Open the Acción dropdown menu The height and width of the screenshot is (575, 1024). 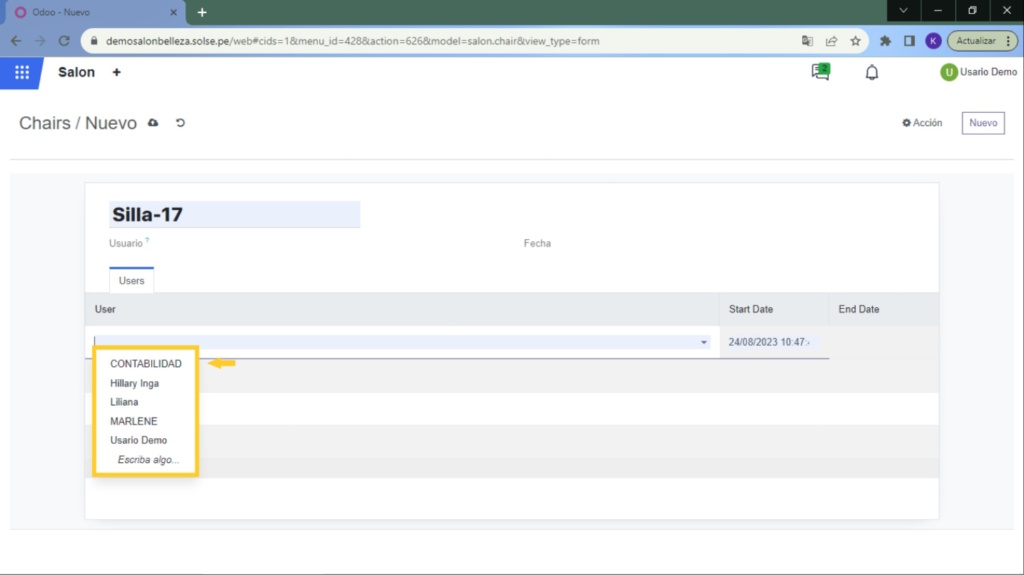(x=922, y=123)
